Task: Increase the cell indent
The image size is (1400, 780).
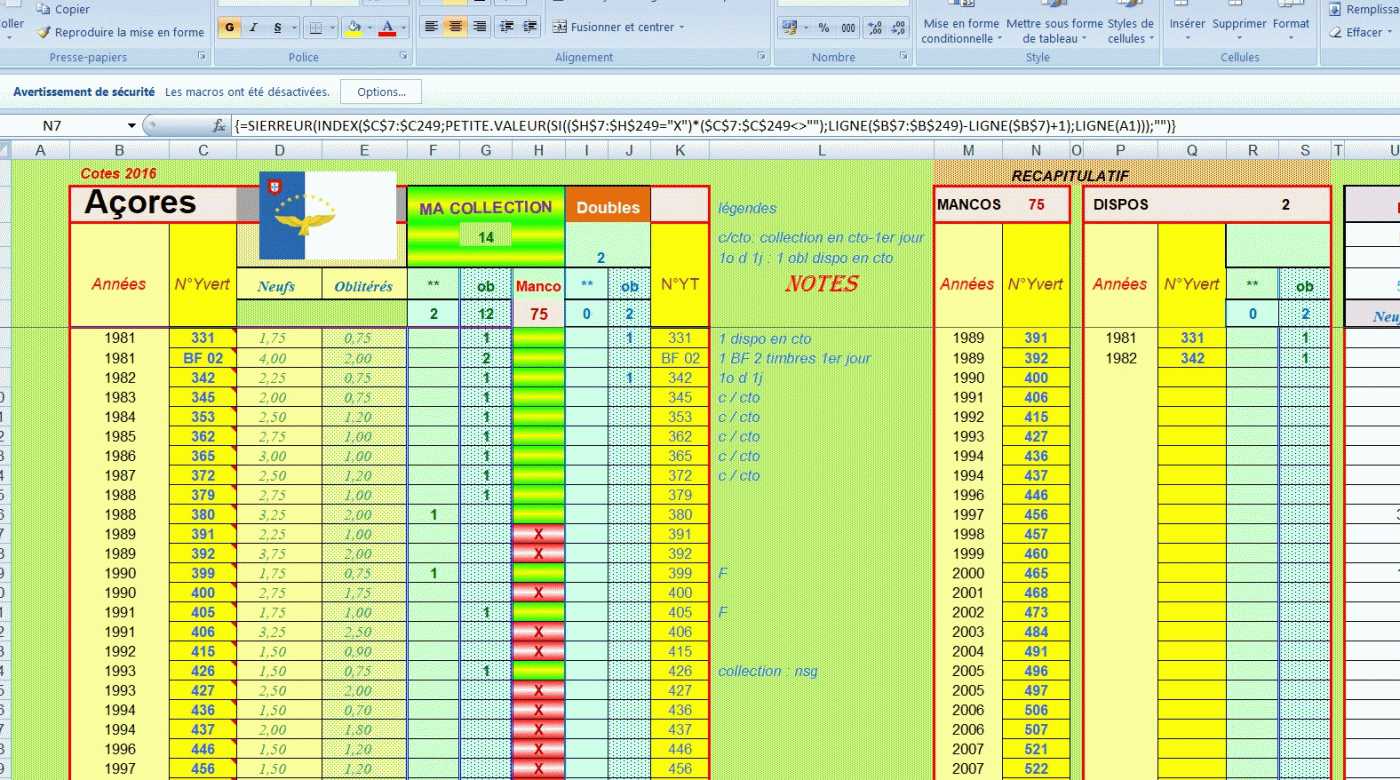Action: 531,27
